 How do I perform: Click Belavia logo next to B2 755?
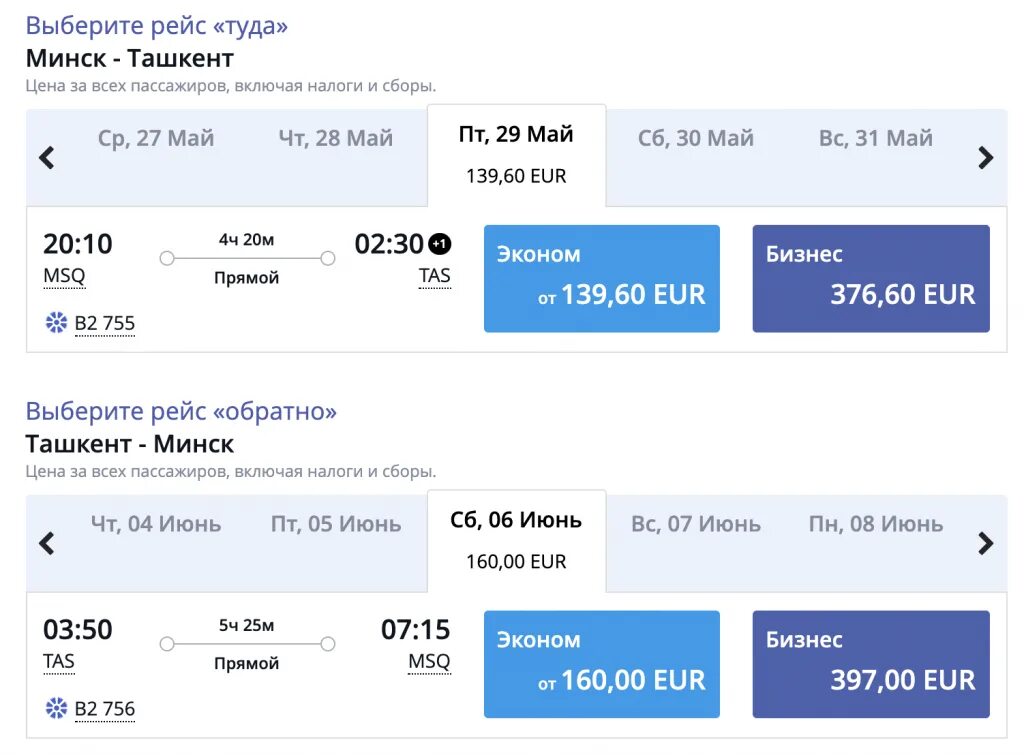[x=56, y=322]
